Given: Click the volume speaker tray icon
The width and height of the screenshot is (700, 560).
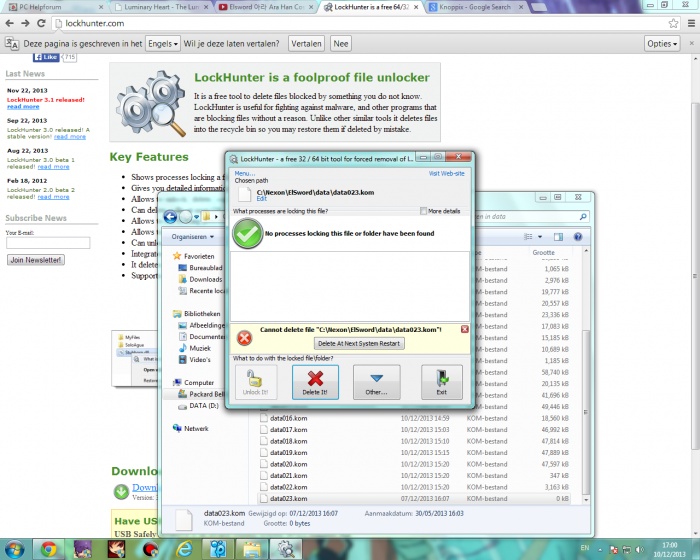Looking at the screenshot, I should 639,549.
